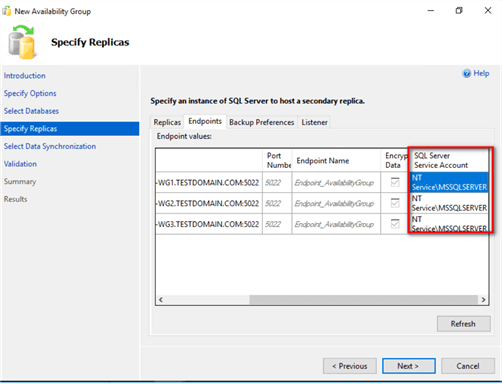
Task: Open the Help link
Action: 481,73
